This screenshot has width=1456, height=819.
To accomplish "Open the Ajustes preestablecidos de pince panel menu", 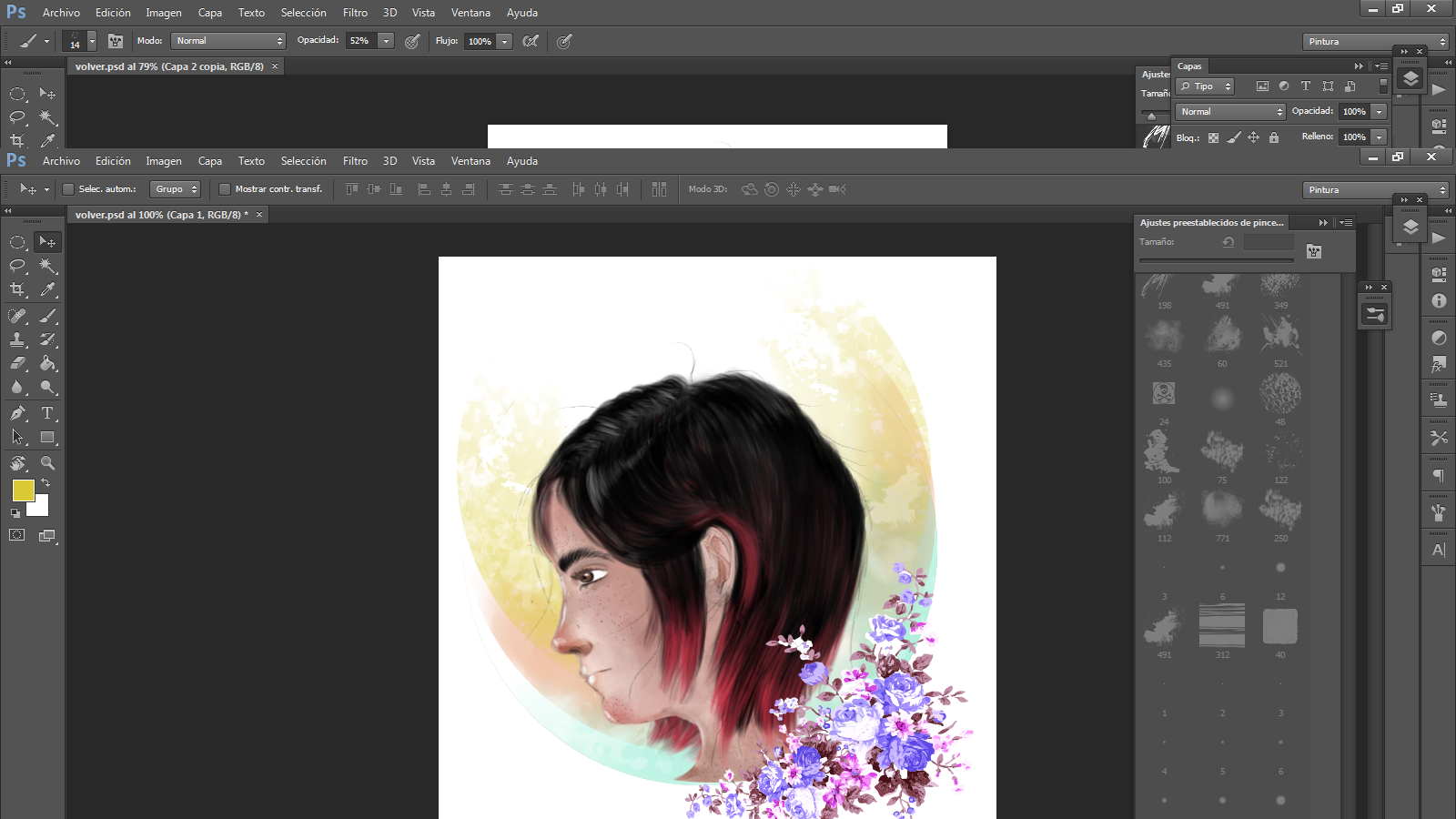I will 1346,223.
